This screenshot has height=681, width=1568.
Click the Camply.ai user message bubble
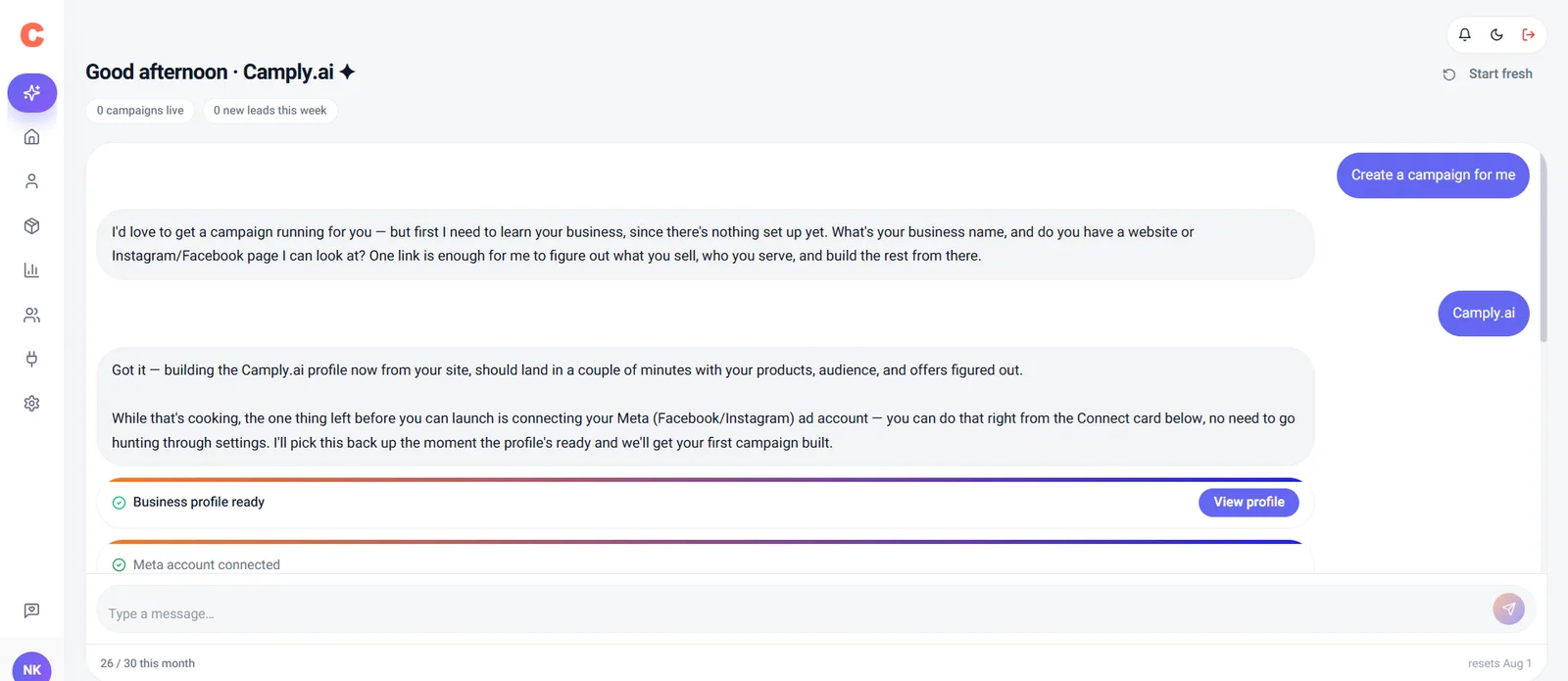click(x=1484, y=314)
